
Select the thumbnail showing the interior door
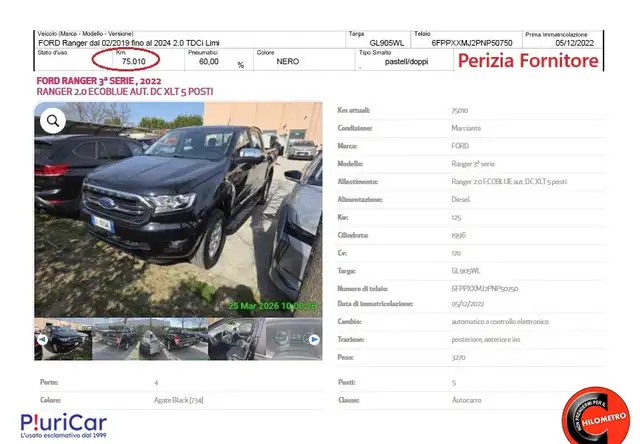[237, 339]
